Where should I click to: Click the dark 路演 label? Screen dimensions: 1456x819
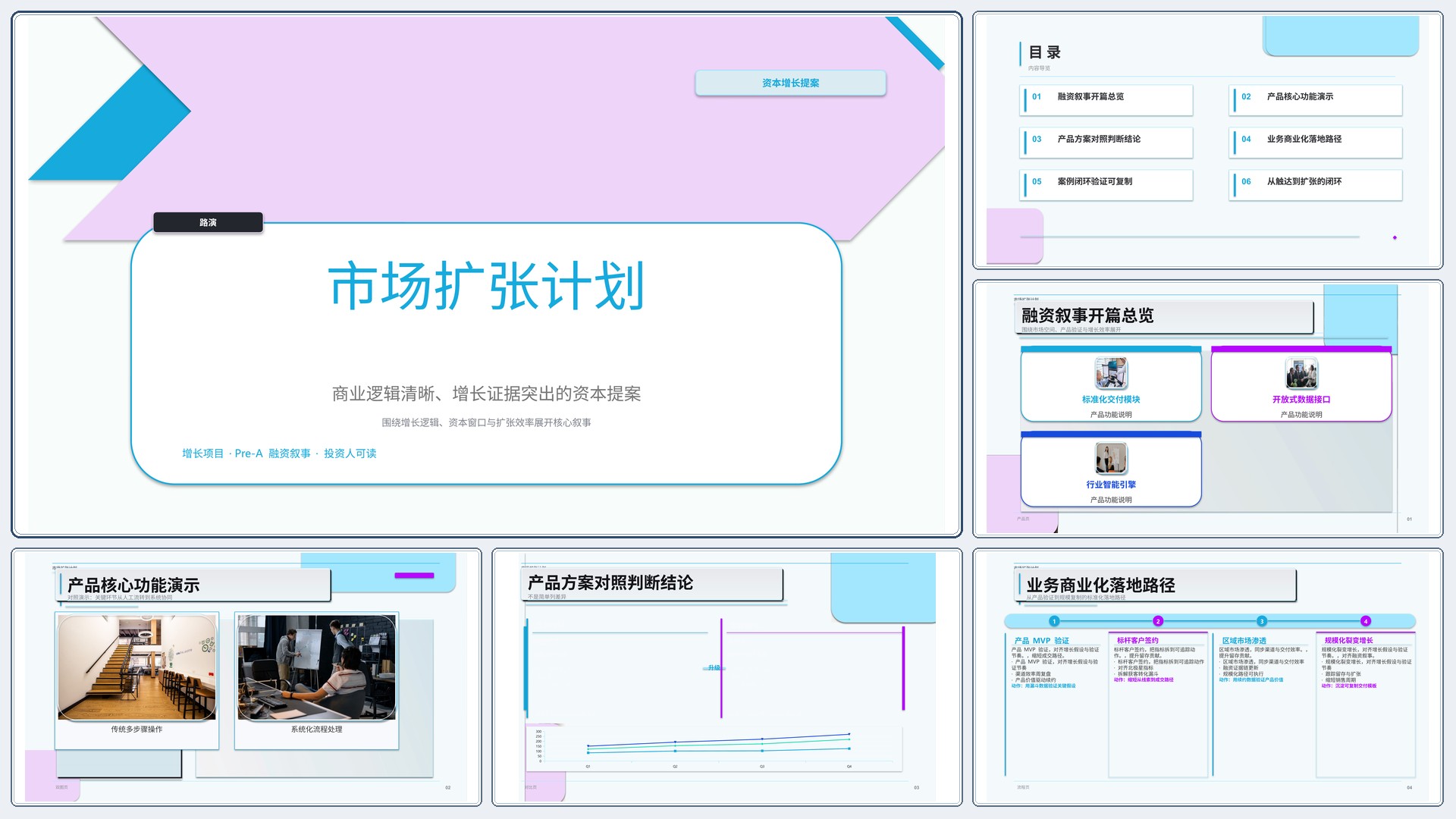pyautogui.click(x=208, y=222)
